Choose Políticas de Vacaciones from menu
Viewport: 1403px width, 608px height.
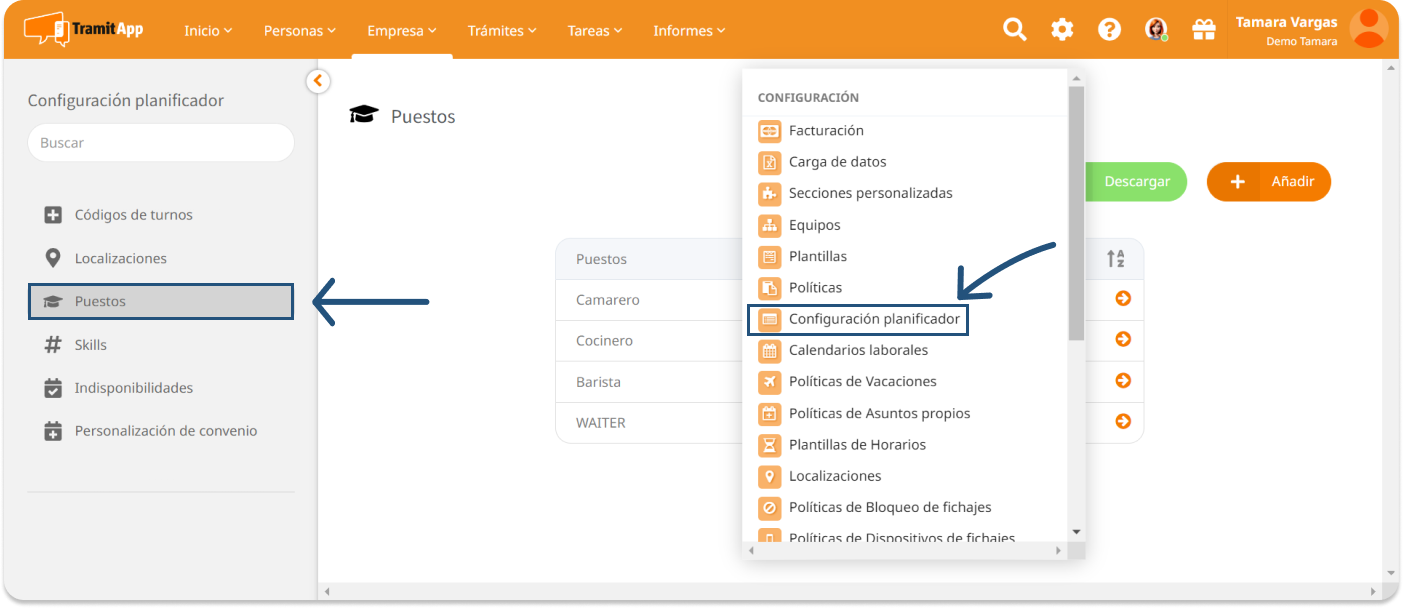pos(862,381)
